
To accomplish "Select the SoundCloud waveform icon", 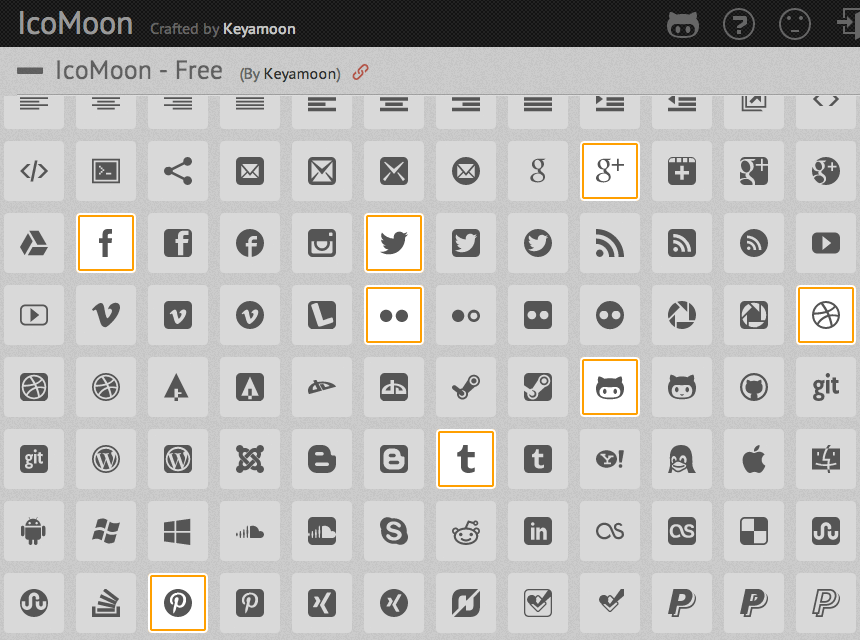I will [x=250, y=531].
